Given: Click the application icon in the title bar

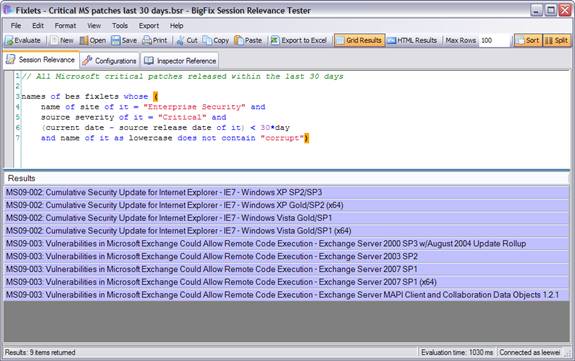Looking at the screenshot, I should pyautogui.click(x=8, y=10).
